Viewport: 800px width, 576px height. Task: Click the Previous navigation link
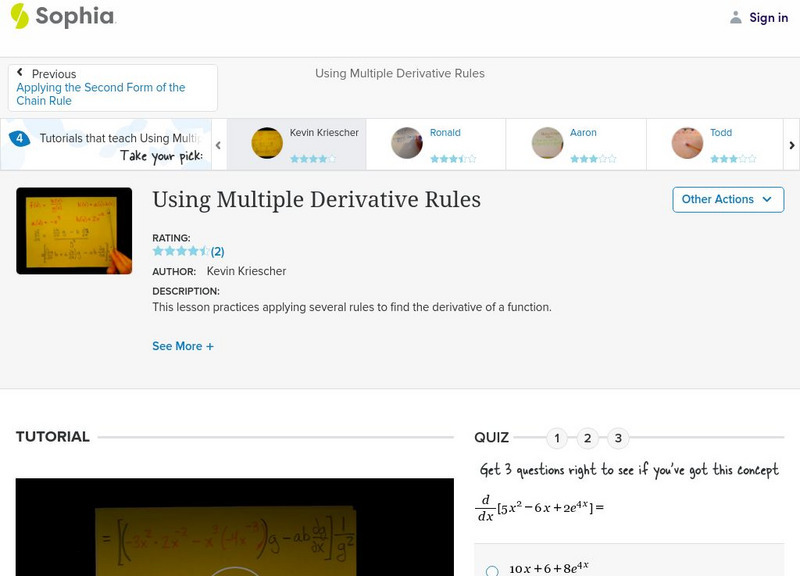53,73
